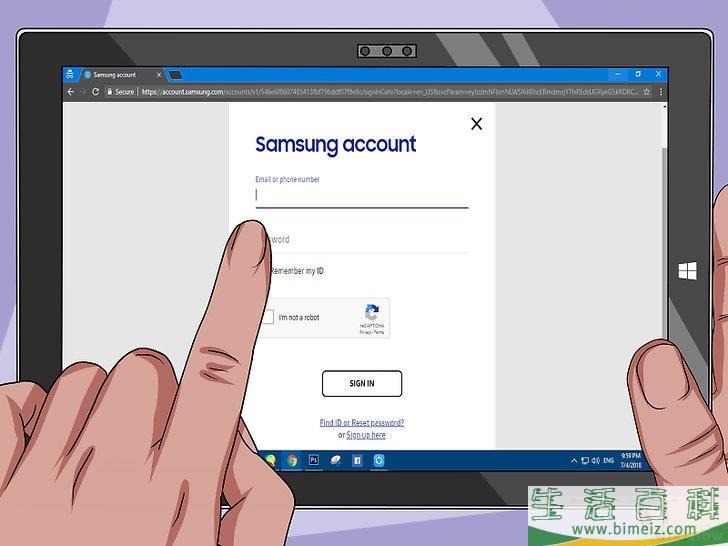The height and width of the screenshot is (546, 728).
Task: Select the Samsung account browser tab
Action: tap(122, 75)
